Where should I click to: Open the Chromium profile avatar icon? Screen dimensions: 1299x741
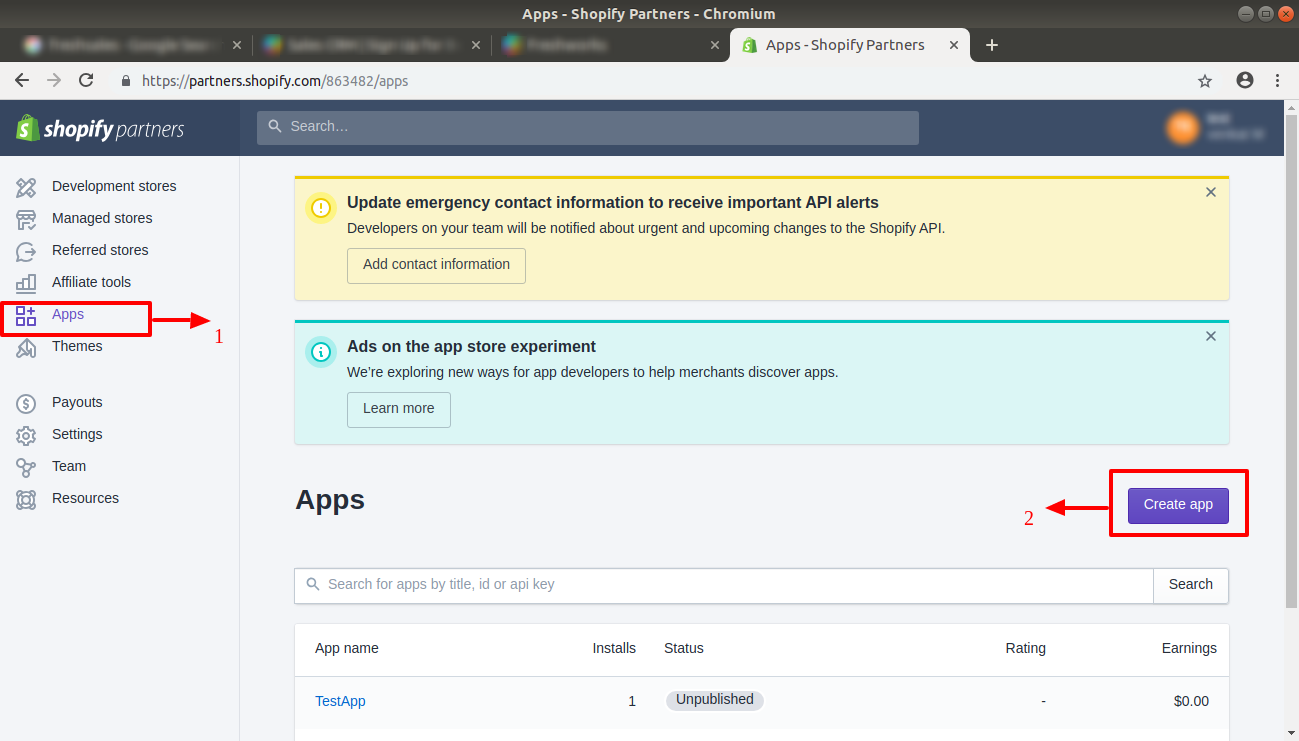pos(1245,81)
